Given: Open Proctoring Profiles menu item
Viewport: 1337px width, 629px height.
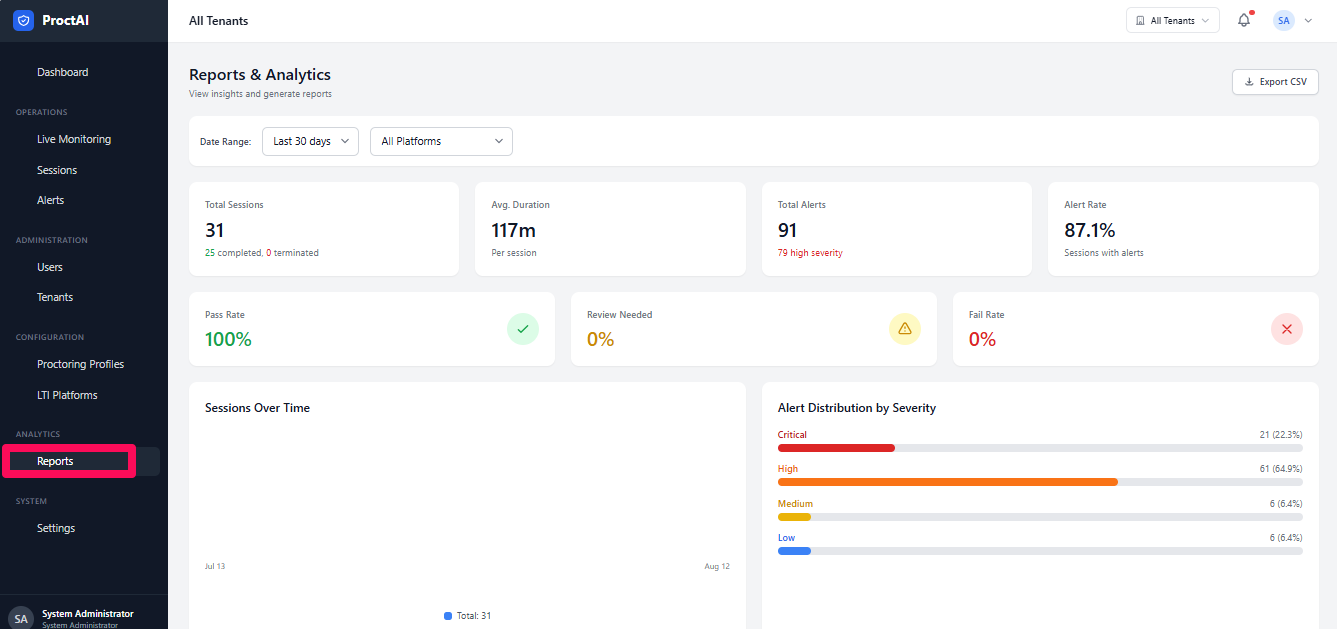Looking at the screenshot, I should click(x=80, y=364).
